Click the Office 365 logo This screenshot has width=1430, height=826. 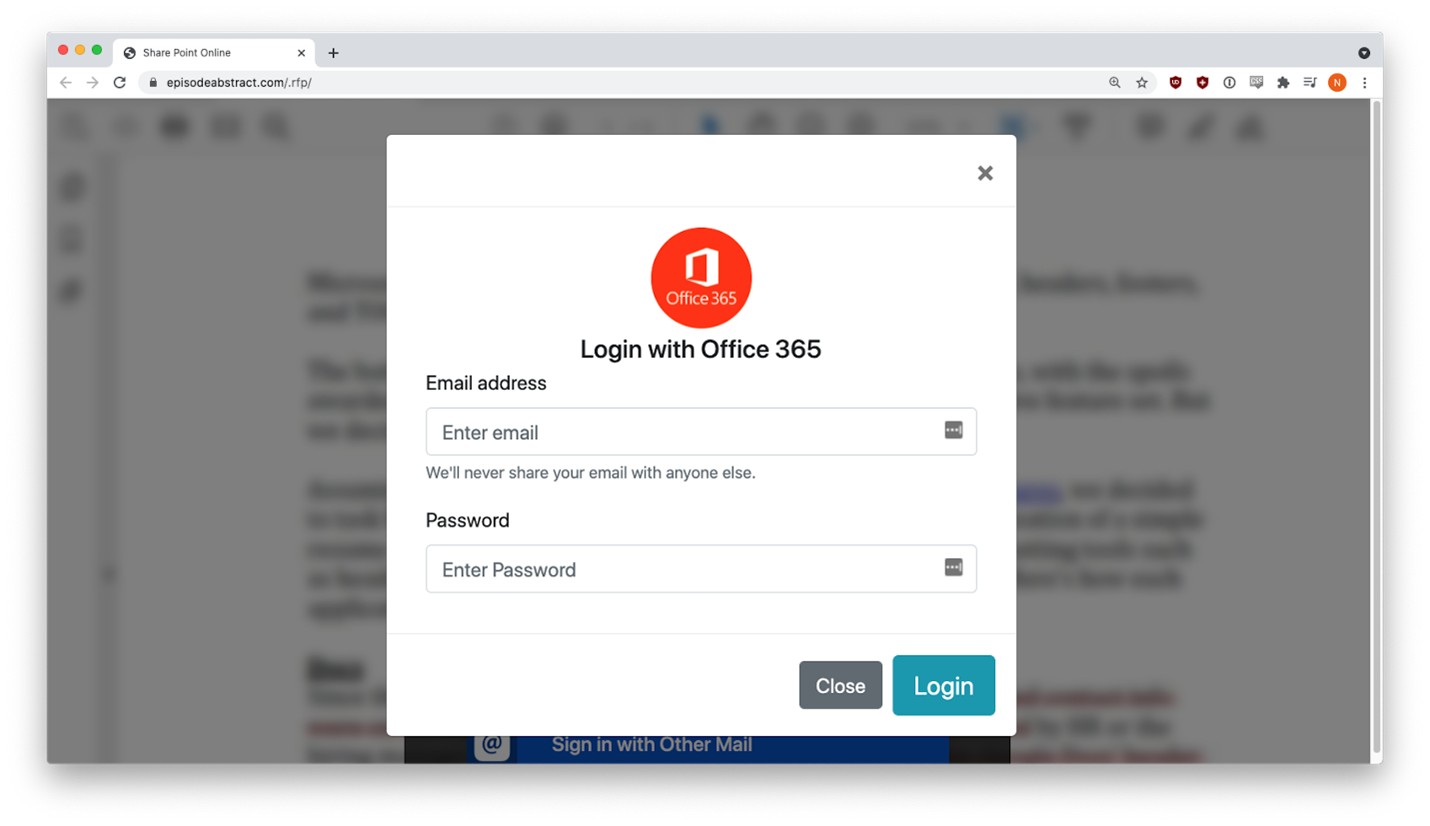click(701, 278)
